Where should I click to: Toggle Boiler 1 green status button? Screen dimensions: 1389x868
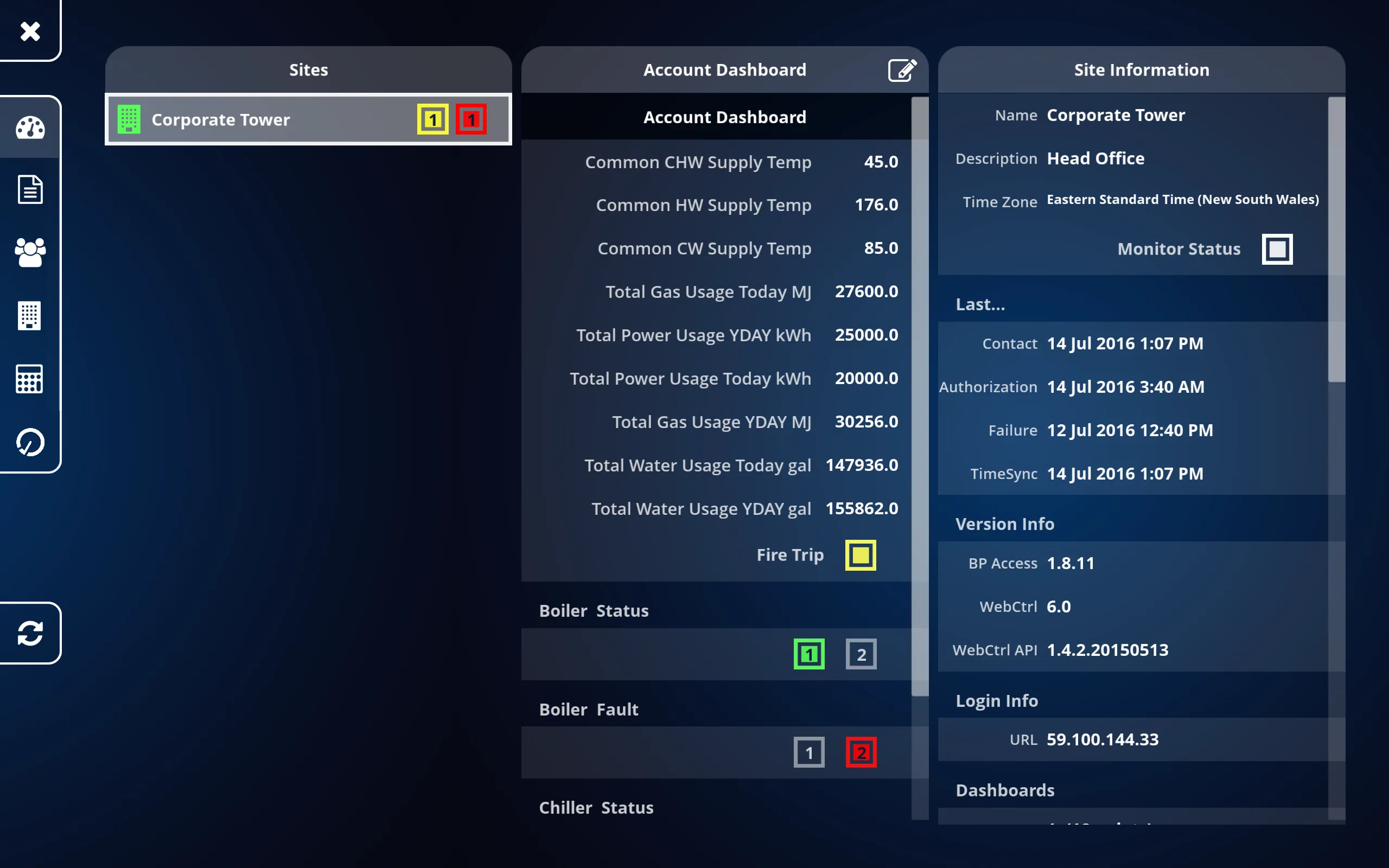(809, 654)
